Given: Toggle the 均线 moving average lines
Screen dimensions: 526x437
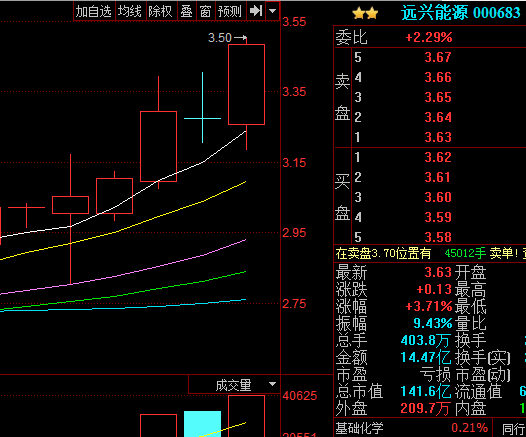Looking at the screenshot, I should (130, 11).
